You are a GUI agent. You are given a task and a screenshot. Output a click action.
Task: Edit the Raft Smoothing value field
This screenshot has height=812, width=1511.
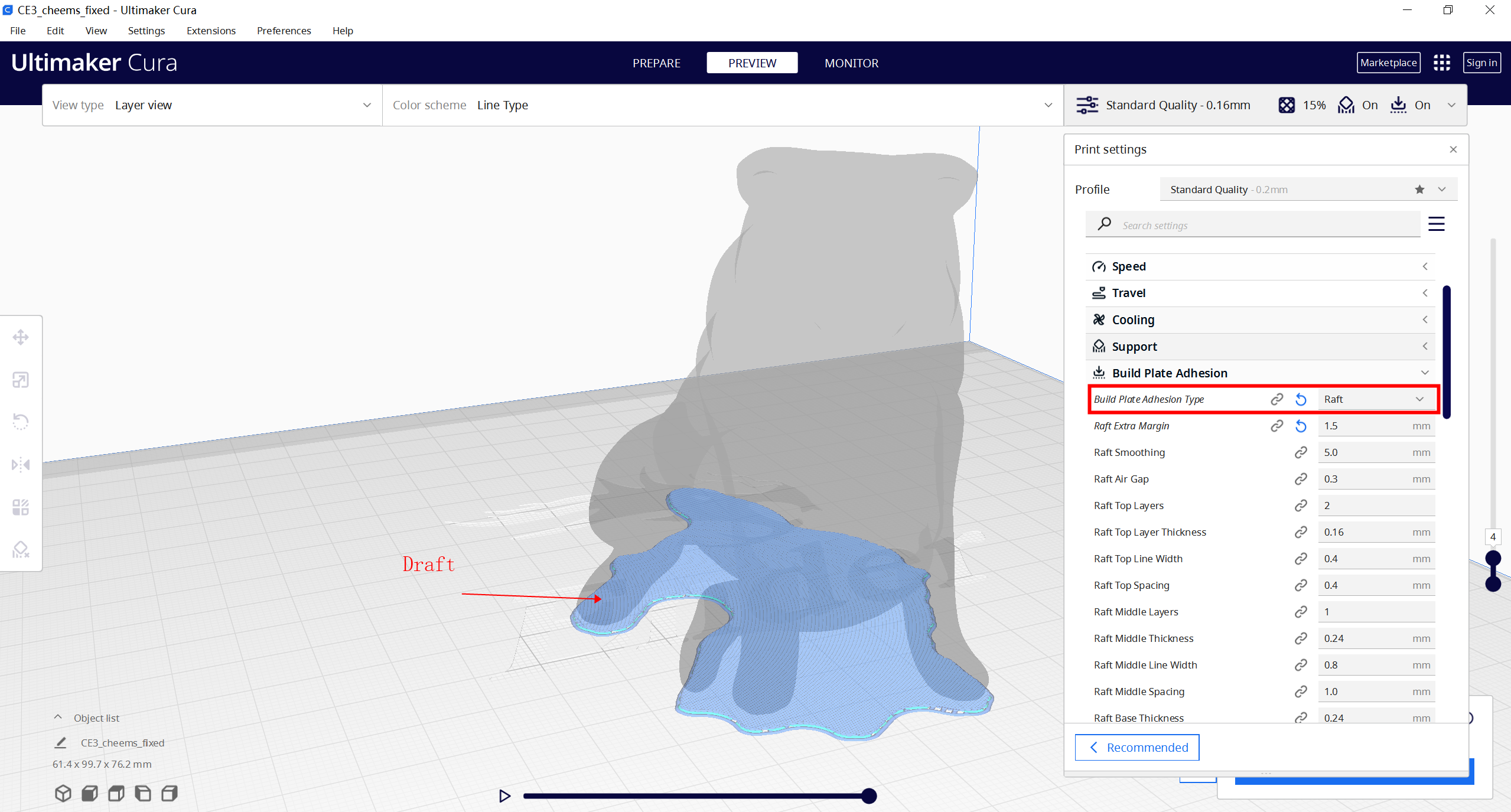pos(1376,453)
